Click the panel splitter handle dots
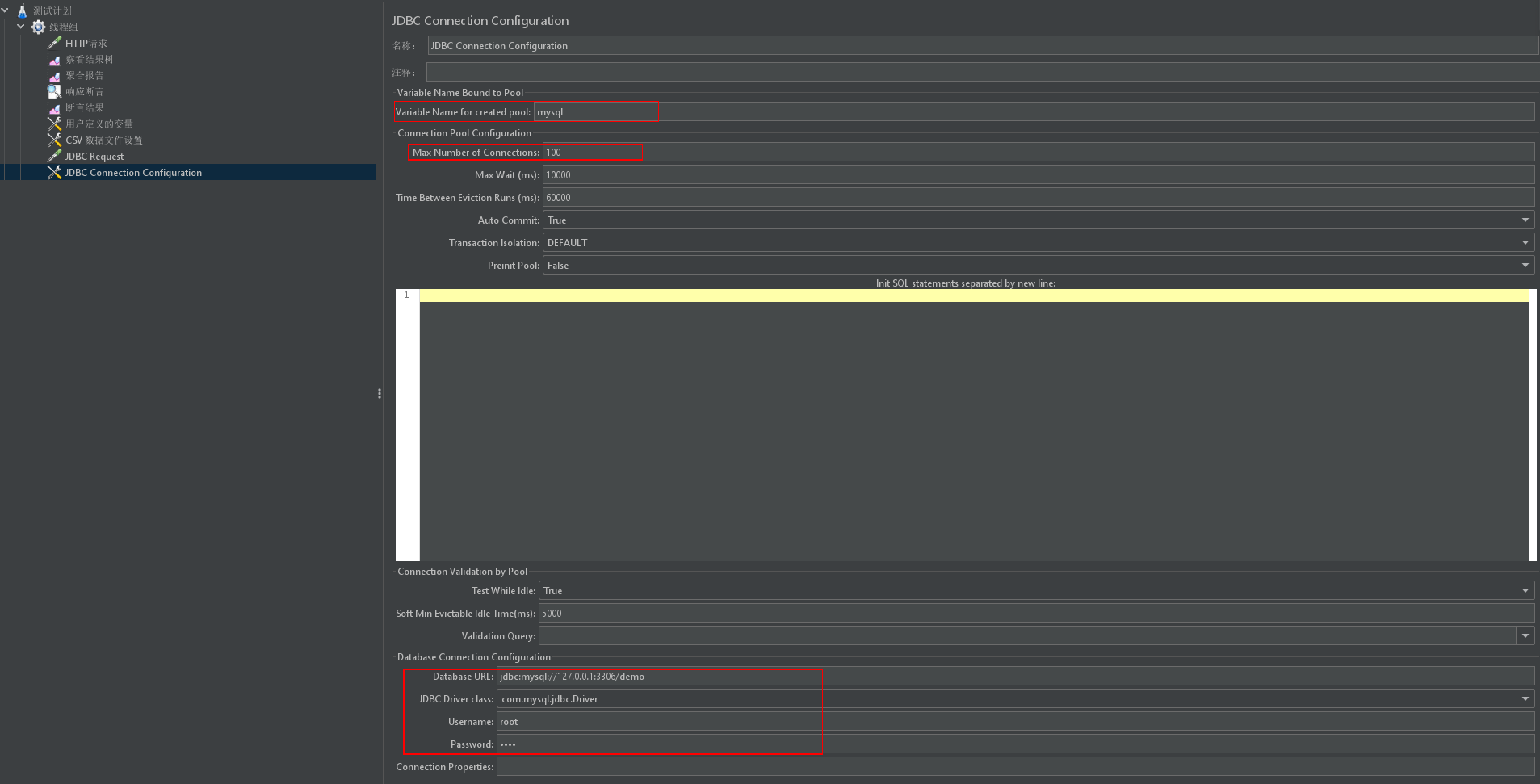1540x784 pixels. pos(379,393)
